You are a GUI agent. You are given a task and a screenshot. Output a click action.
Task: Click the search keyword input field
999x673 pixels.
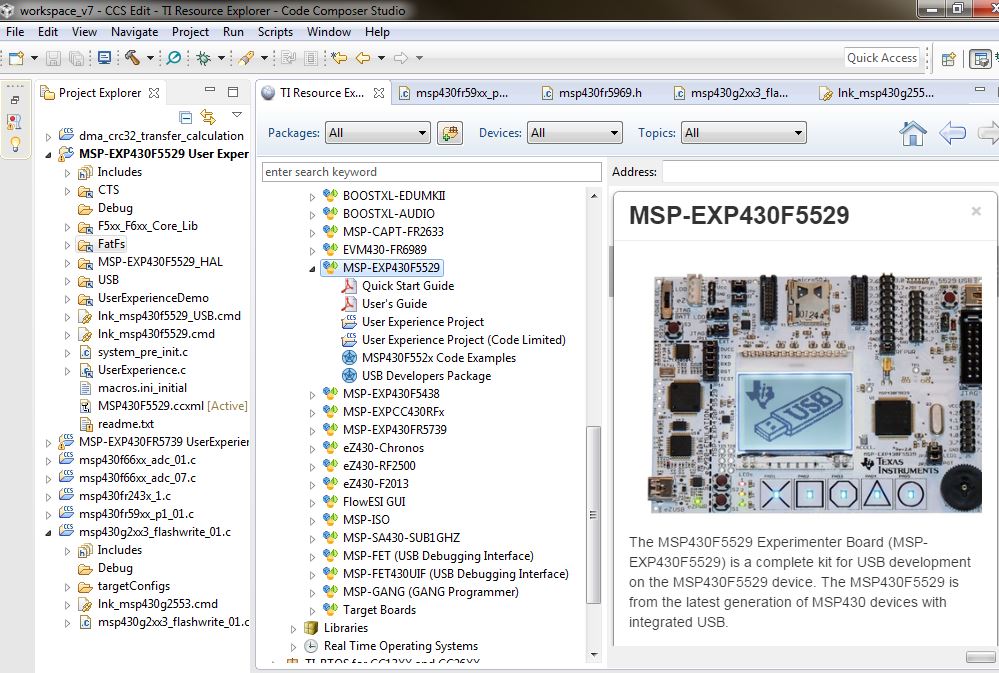click(431, 172)
